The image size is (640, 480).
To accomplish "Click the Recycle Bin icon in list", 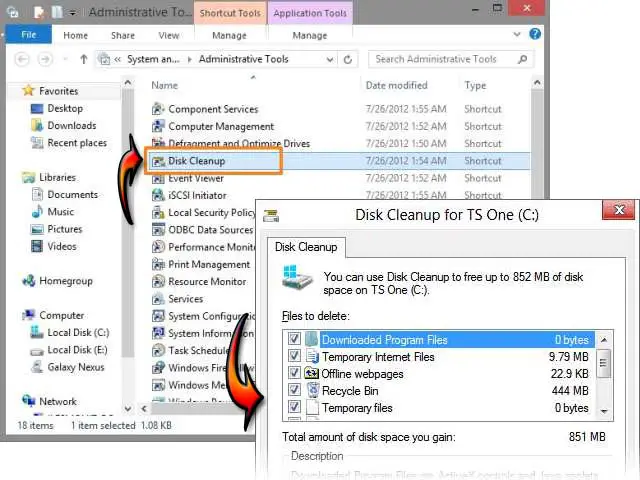I will click(313, 390).
